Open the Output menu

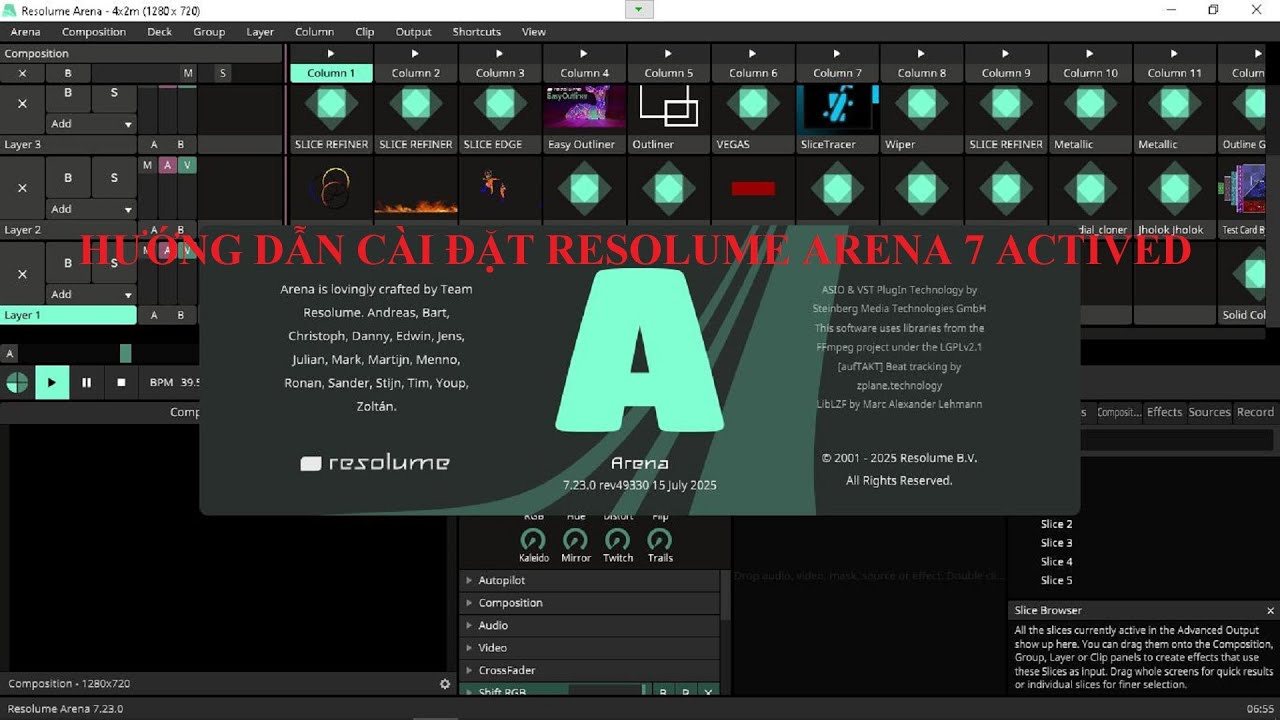pos(414,32)
